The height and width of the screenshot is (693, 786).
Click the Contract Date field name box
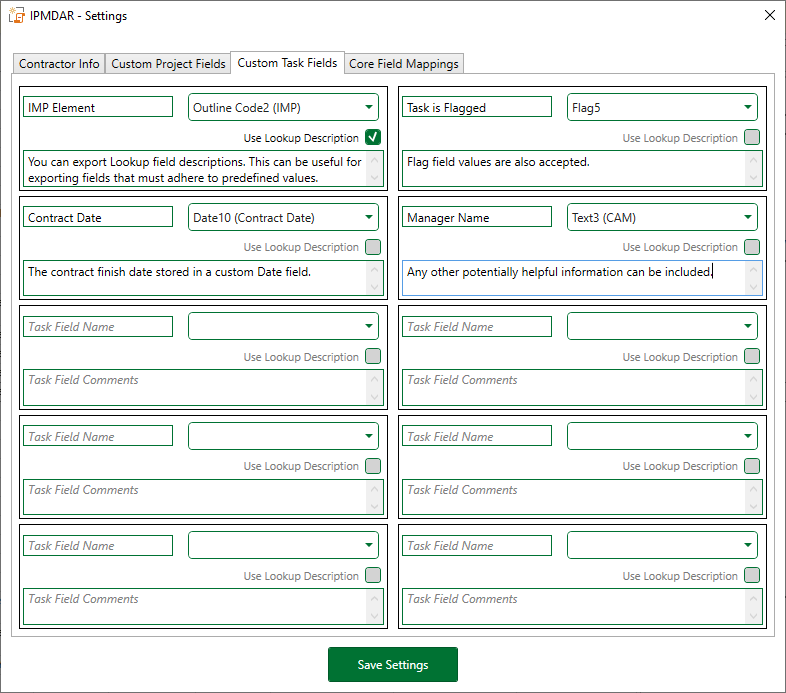[98, 217]
